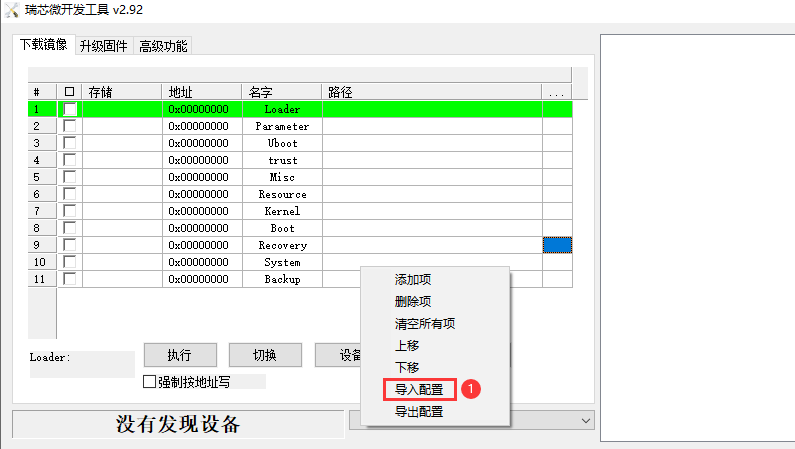Screen dimensions: 795x449
Task: Click the 切换 button
Action: pos(265,355)
